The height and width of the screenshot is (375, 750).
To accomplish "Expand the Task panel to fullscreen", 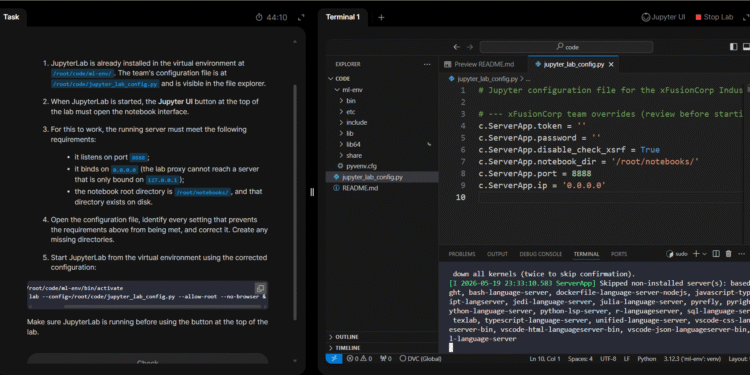I will click(301, 17).
